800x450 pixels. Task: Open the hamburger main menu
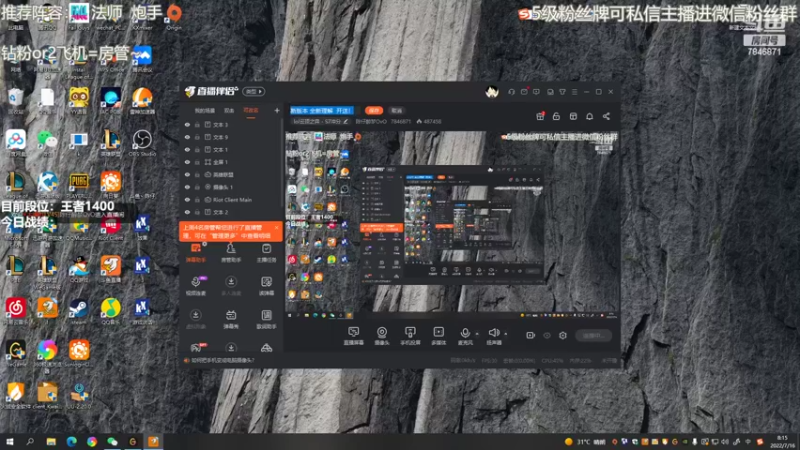574,92
